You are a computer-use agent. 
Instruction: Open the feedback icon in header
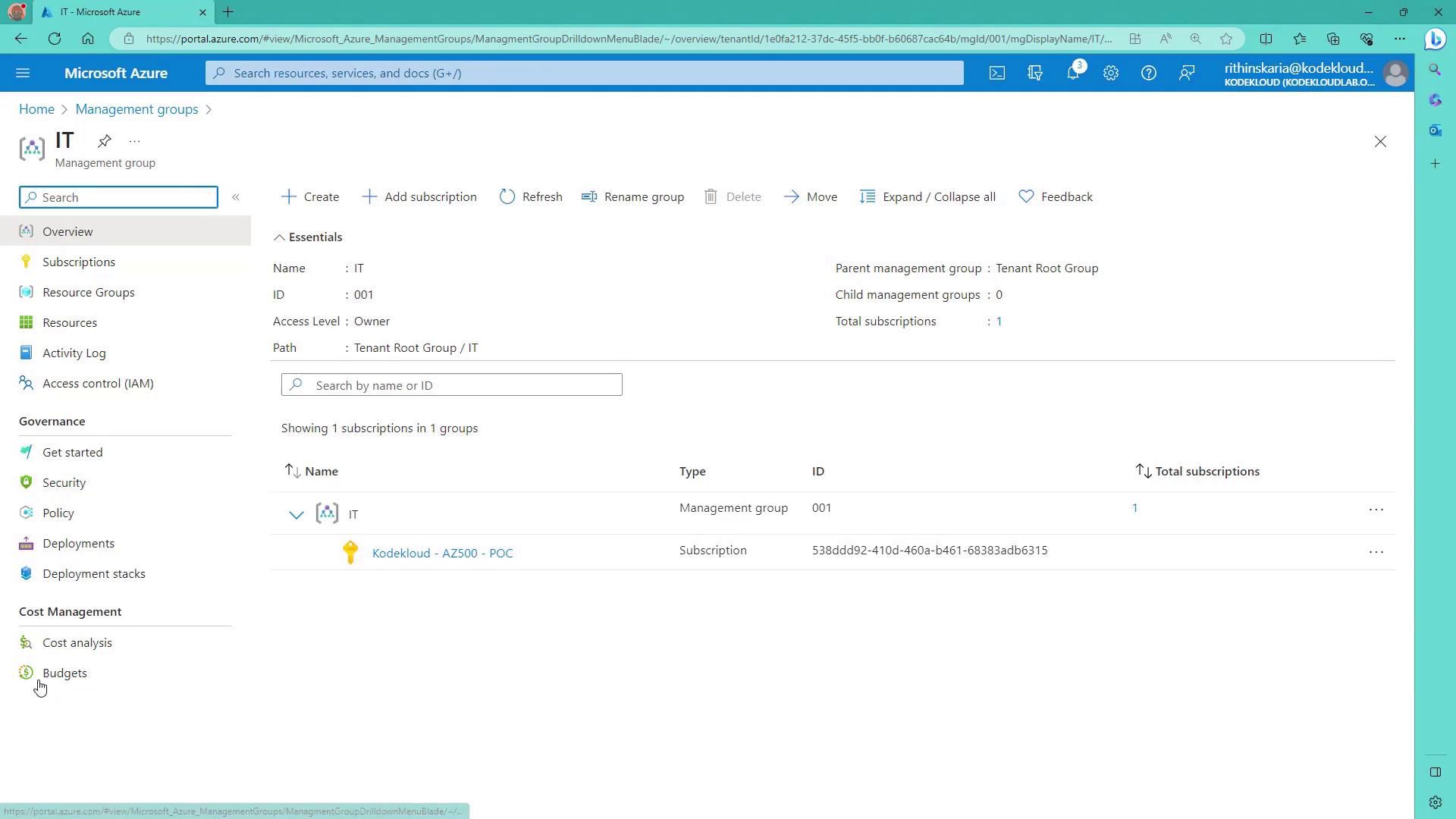point(1186,73)
